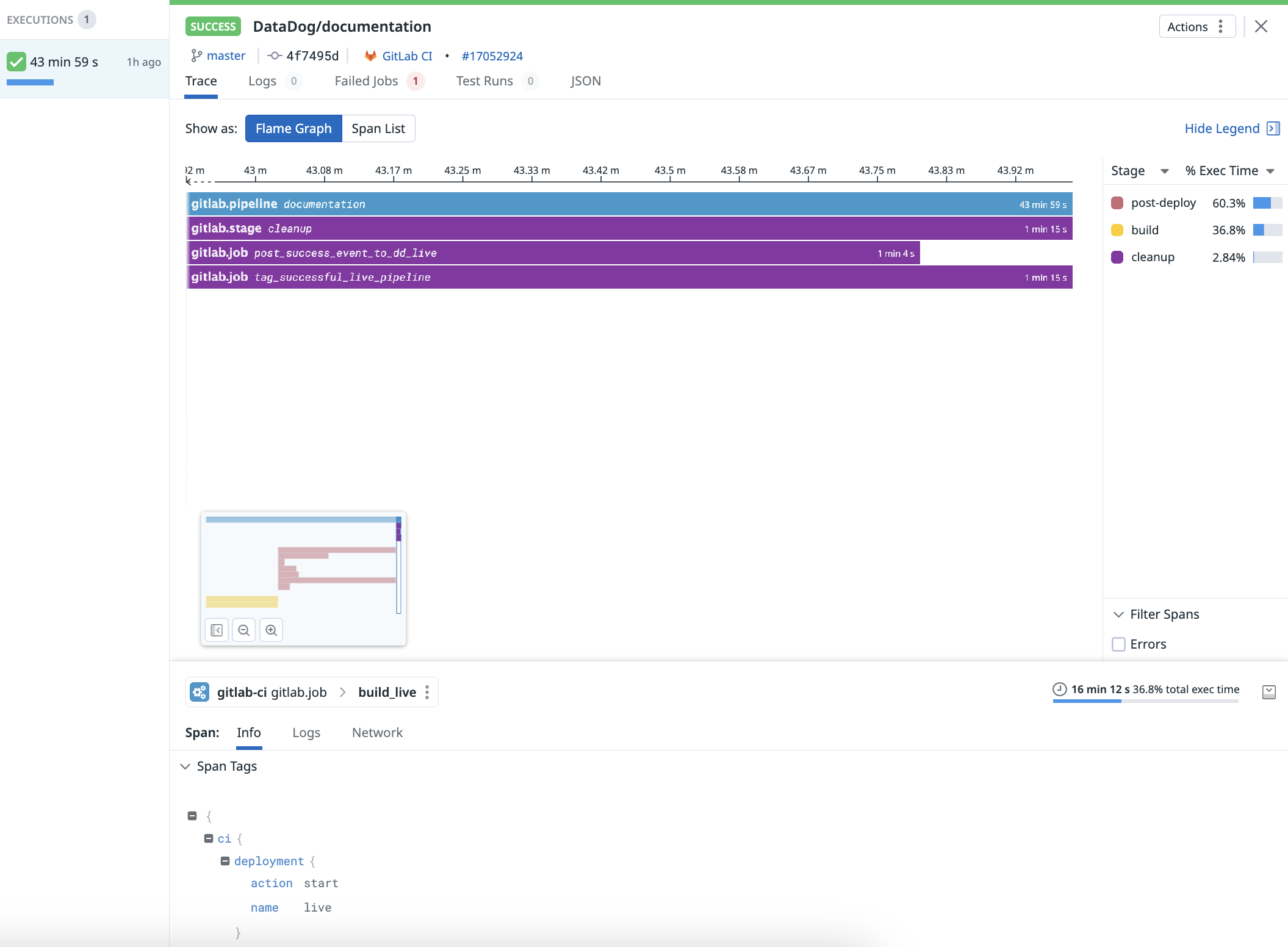The width and height of the screenshot is (1288, 947).
Task: Open the Actions menu button
Action: [1196, 27]
